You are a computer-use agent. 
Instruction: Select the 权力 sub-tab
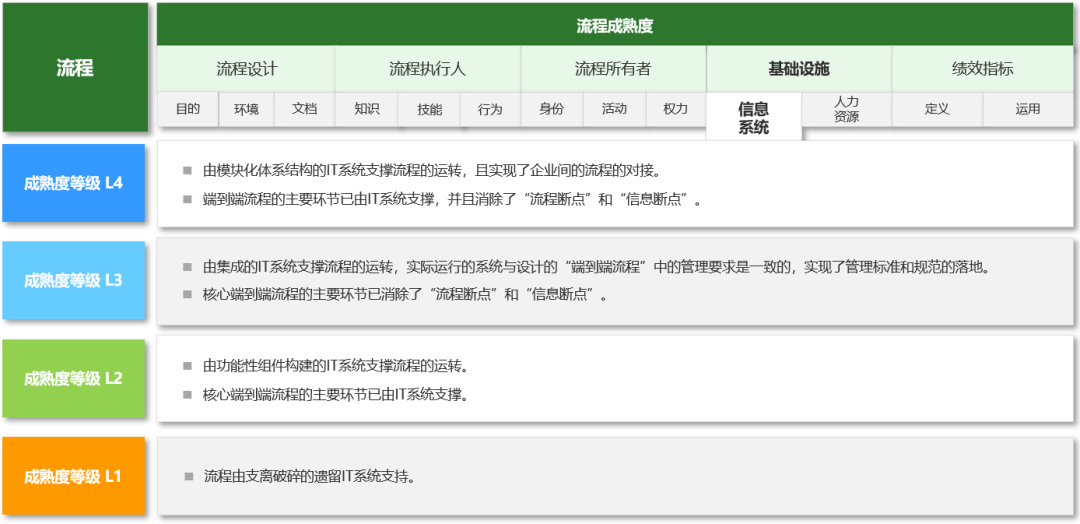coord(676,109)
